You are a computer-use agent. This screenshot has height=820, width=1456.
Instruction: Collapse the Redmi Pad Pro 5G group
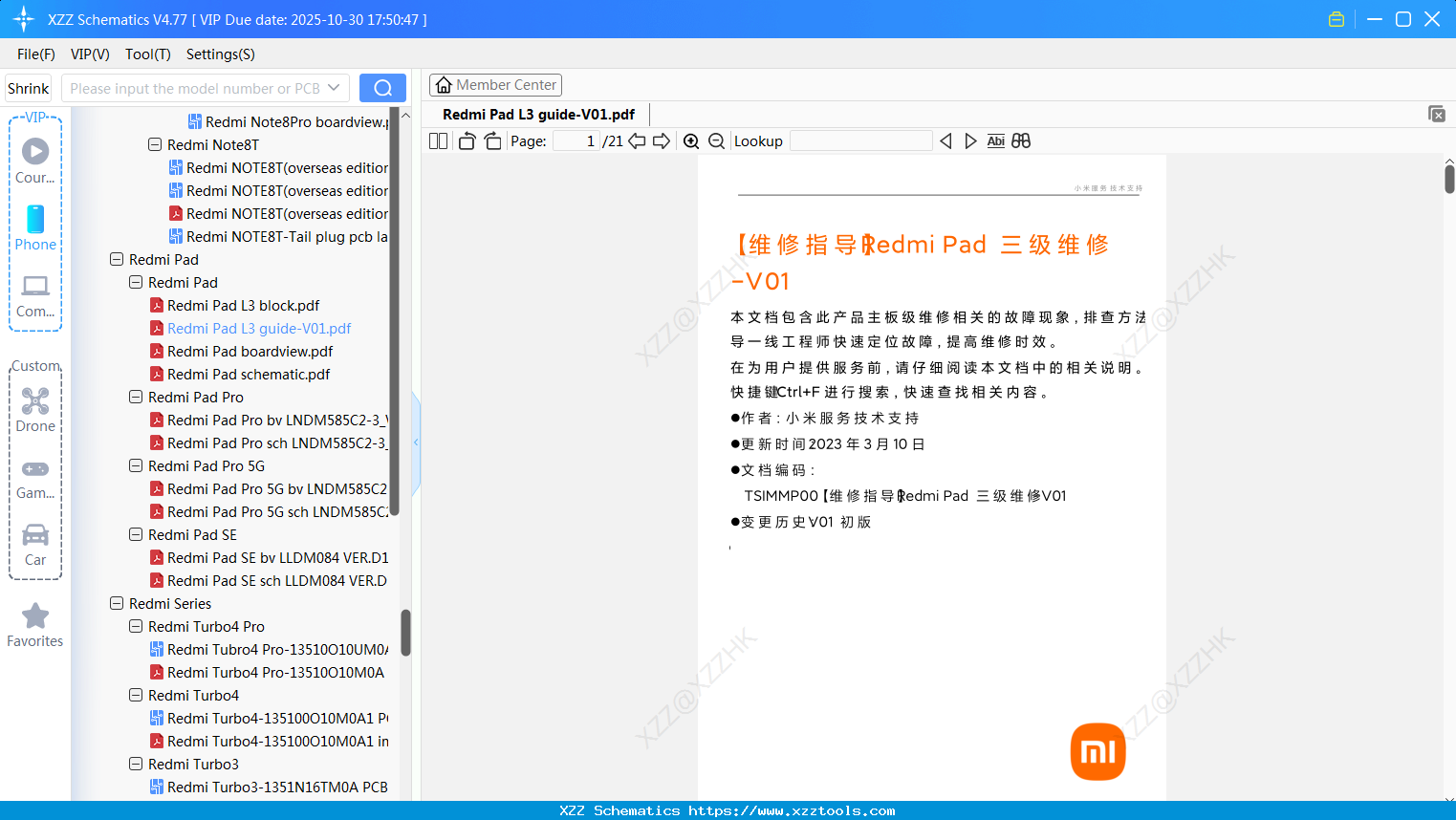(x=136, y=465)
